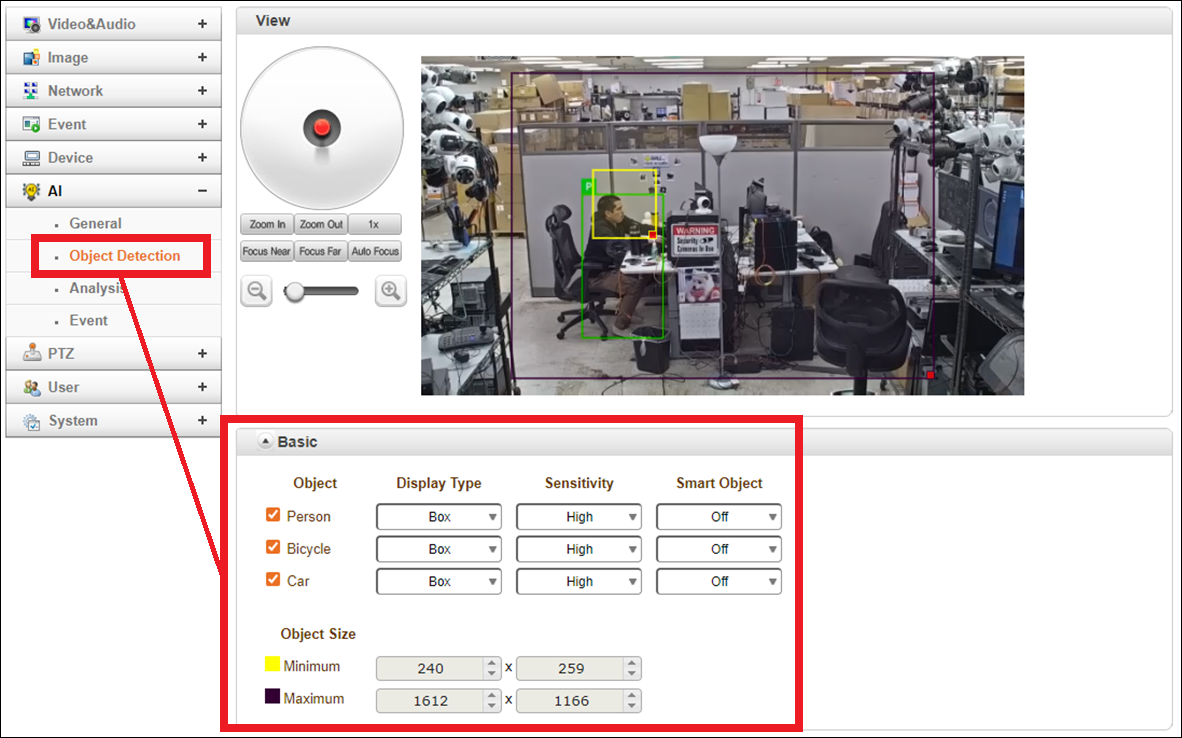Click red handle of yellow minimum box

coord(653,235)
